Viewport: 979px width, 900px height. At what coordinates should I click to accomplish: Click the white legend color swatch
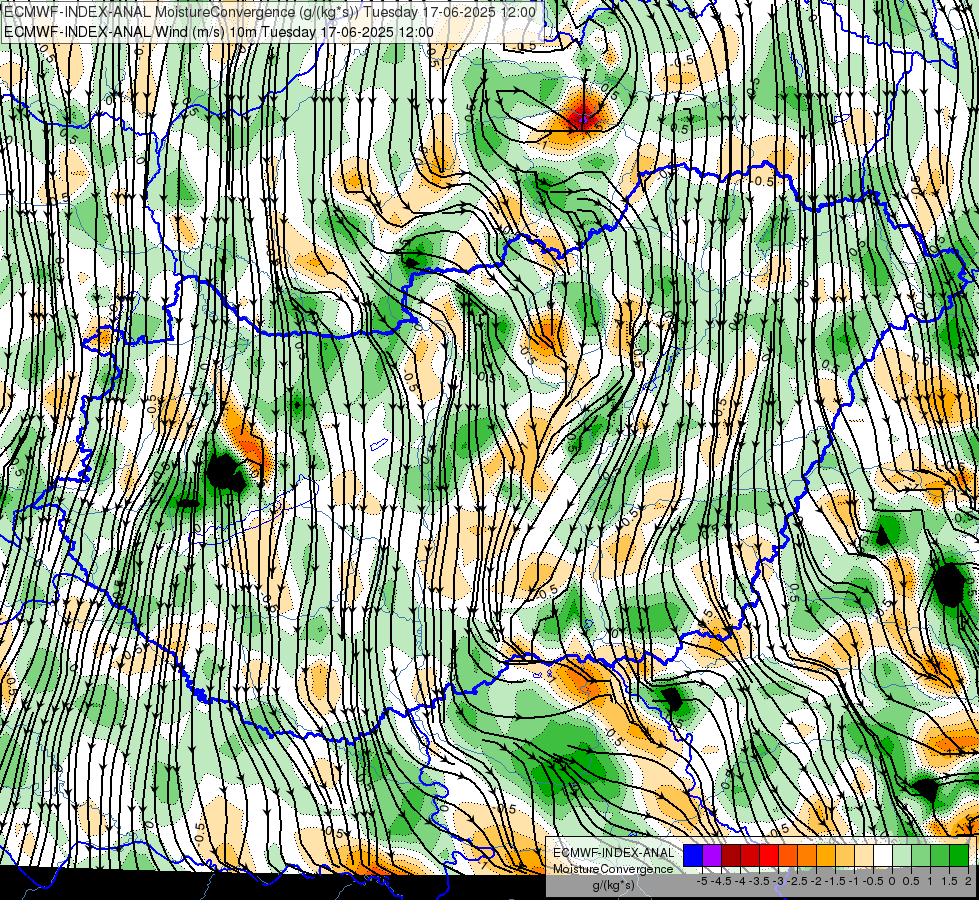click(x=883, y=855)
